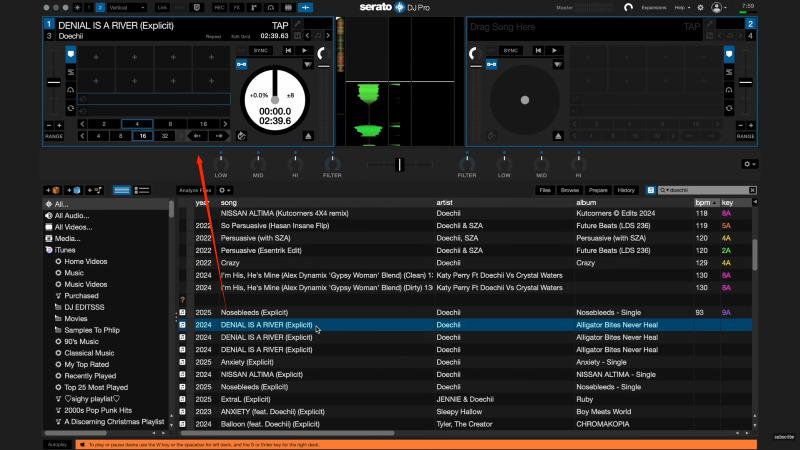800x450 pixels.
Task: Open the loop roll tab on deck 1
Action: 70,108
